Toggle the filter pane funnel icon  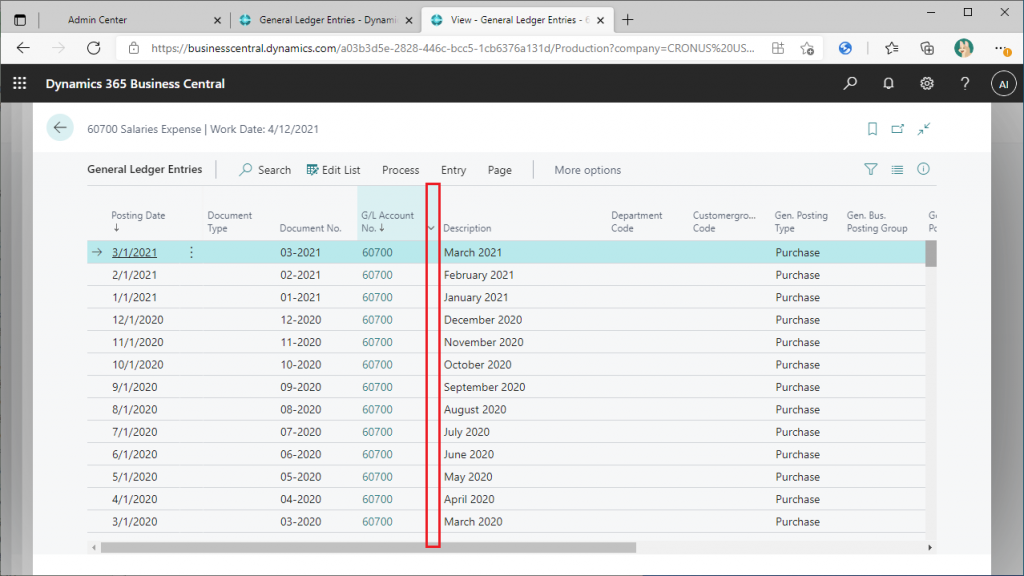[x=871, y=170]
